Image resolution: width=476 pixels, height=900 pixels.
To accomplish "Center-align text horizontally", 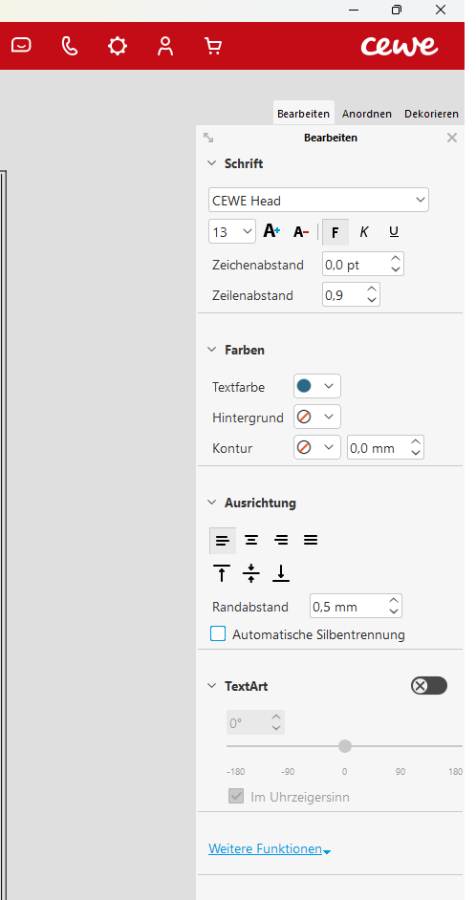I will coord(251,540).
